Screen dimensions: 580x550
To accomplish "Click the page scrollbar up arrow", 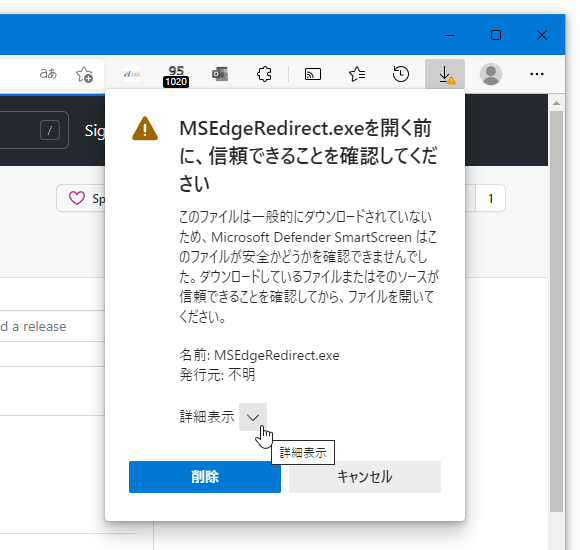I will pos(556,103).
